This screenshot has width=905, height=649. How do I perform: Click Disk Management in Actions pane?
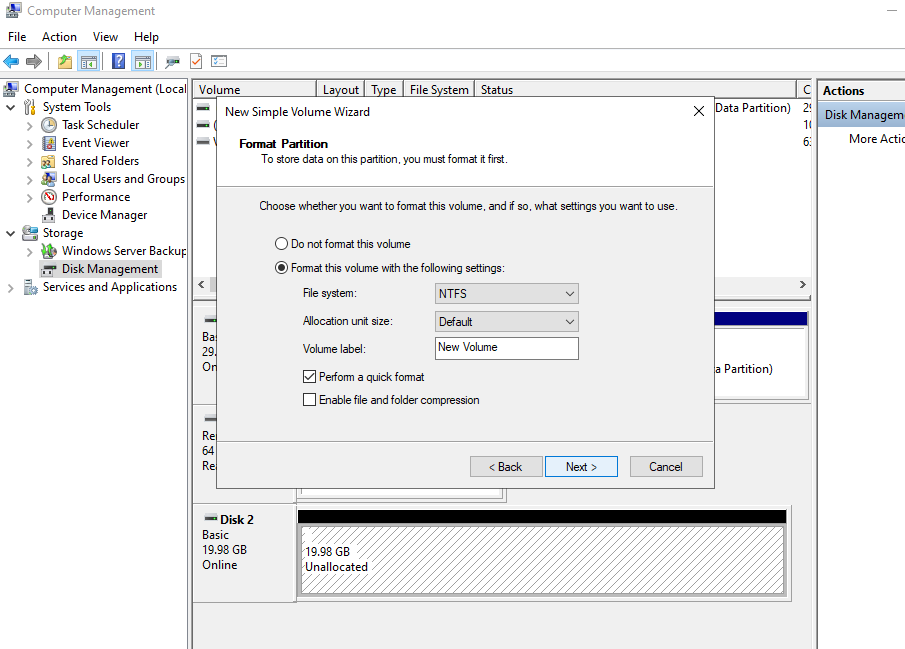(x=864, y=115)
